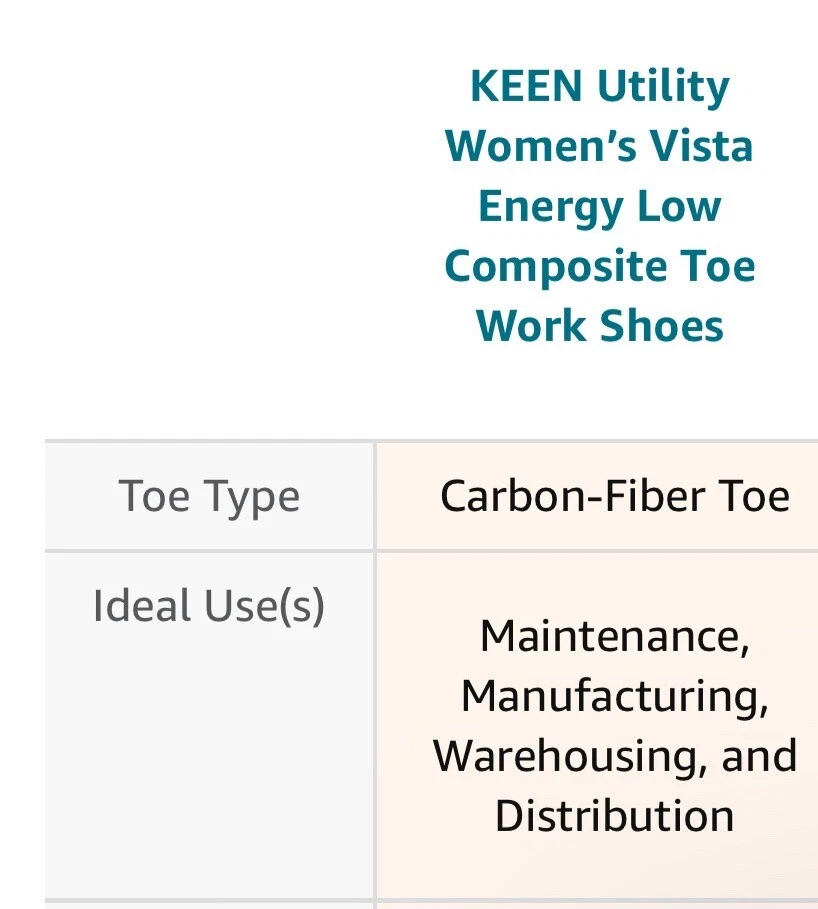Click the "Manufacturing," text in Ideal Uses
The width and height of the screenshot is (818, 909).
pos(614,696)
